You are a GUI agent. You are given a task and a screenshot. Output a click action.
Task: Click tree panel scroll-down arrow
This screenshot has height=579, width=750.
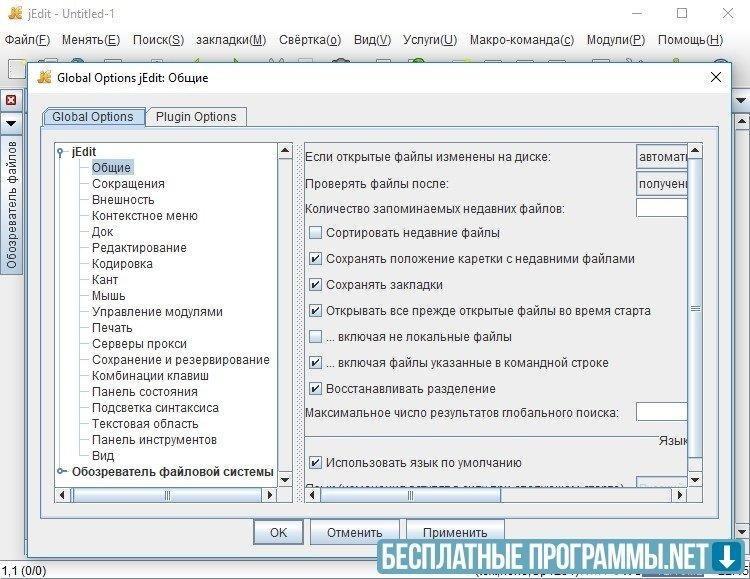pyautogui.click(x=284, y=476)
